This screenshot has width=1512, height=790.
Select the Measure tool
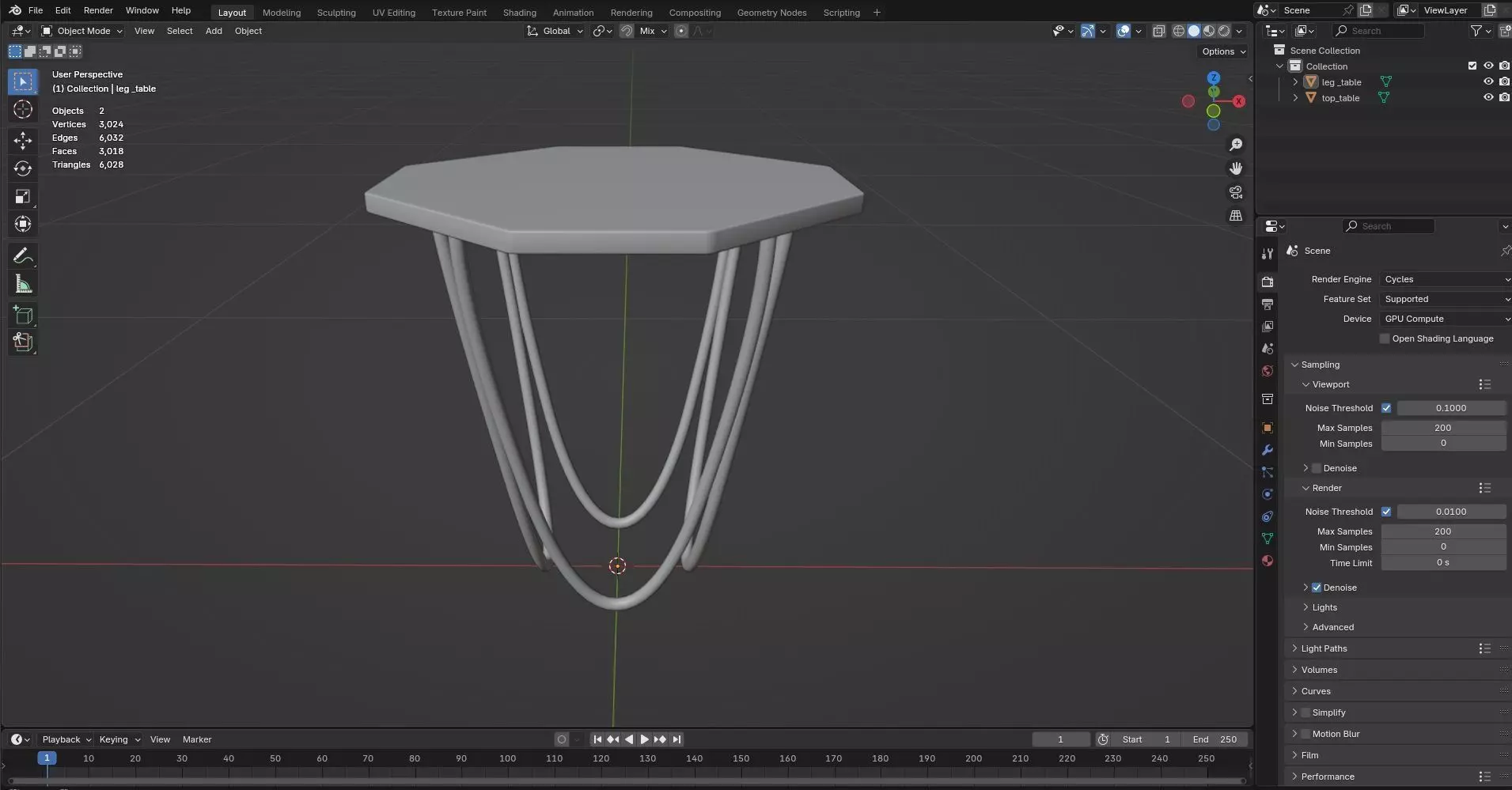[x=23, y=284]
